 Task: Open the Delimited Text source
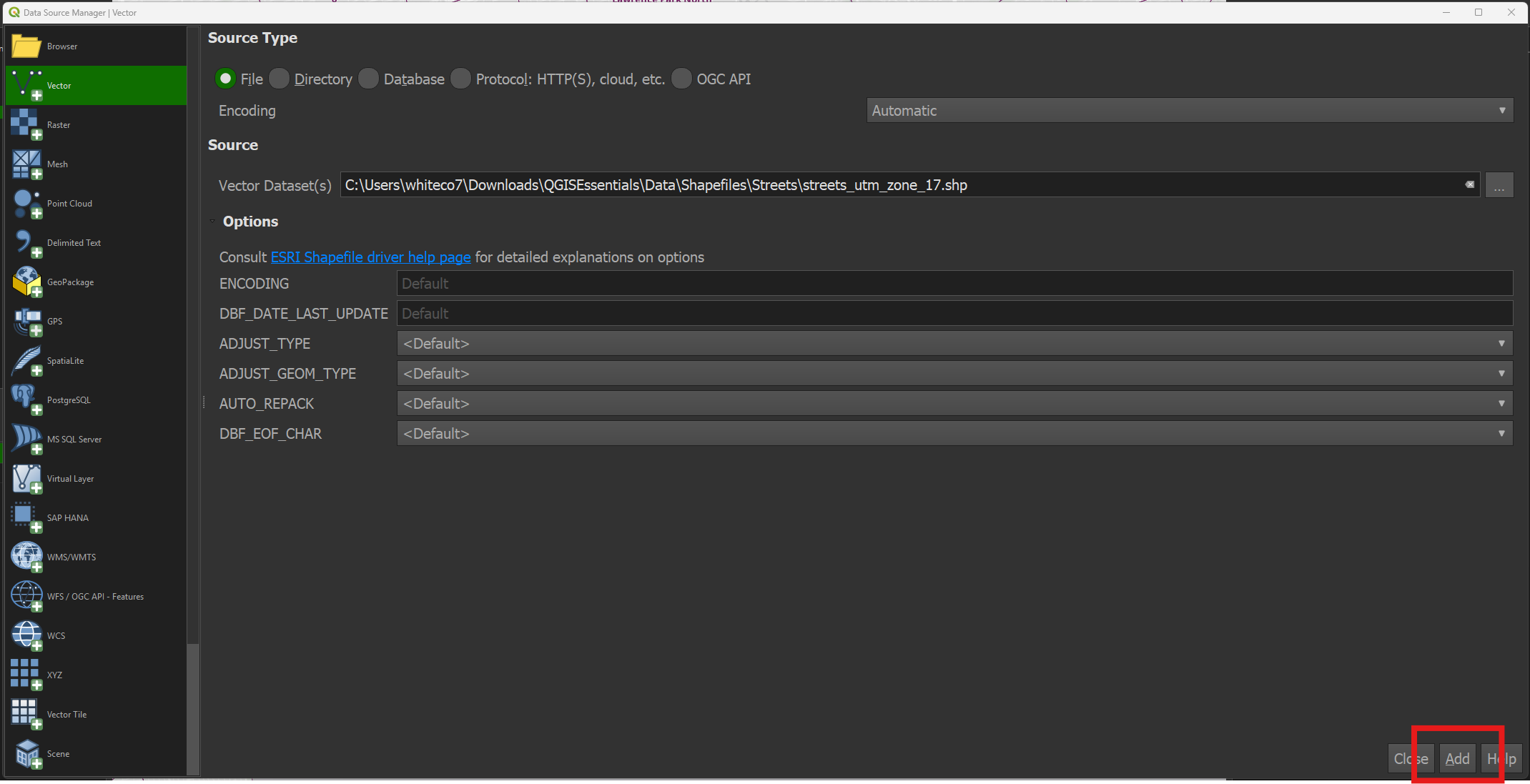[x=96, y=243]
